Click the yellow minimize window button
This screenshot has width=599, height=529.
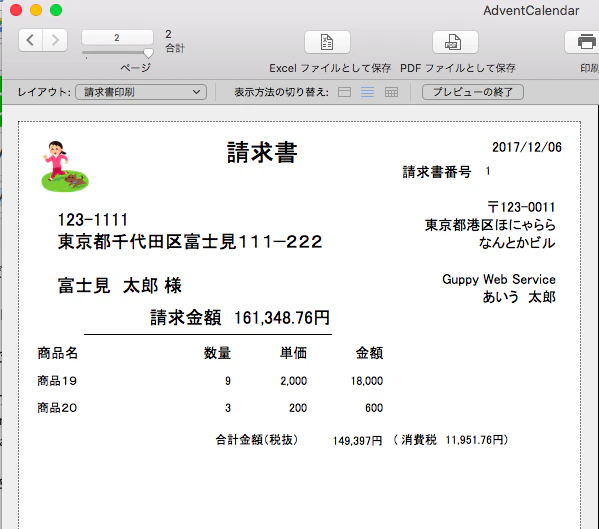(36, 10)
